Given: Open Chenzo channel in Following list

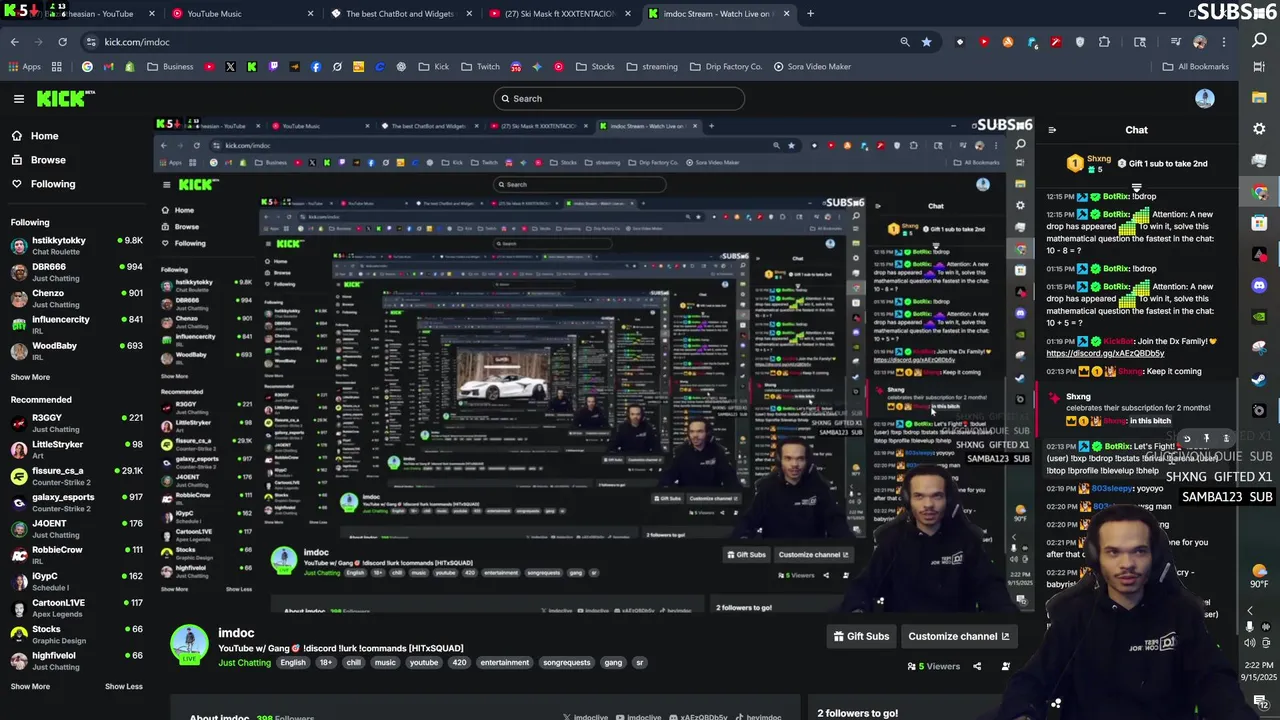Looking at the screenshot, I should tap(77, 298).
